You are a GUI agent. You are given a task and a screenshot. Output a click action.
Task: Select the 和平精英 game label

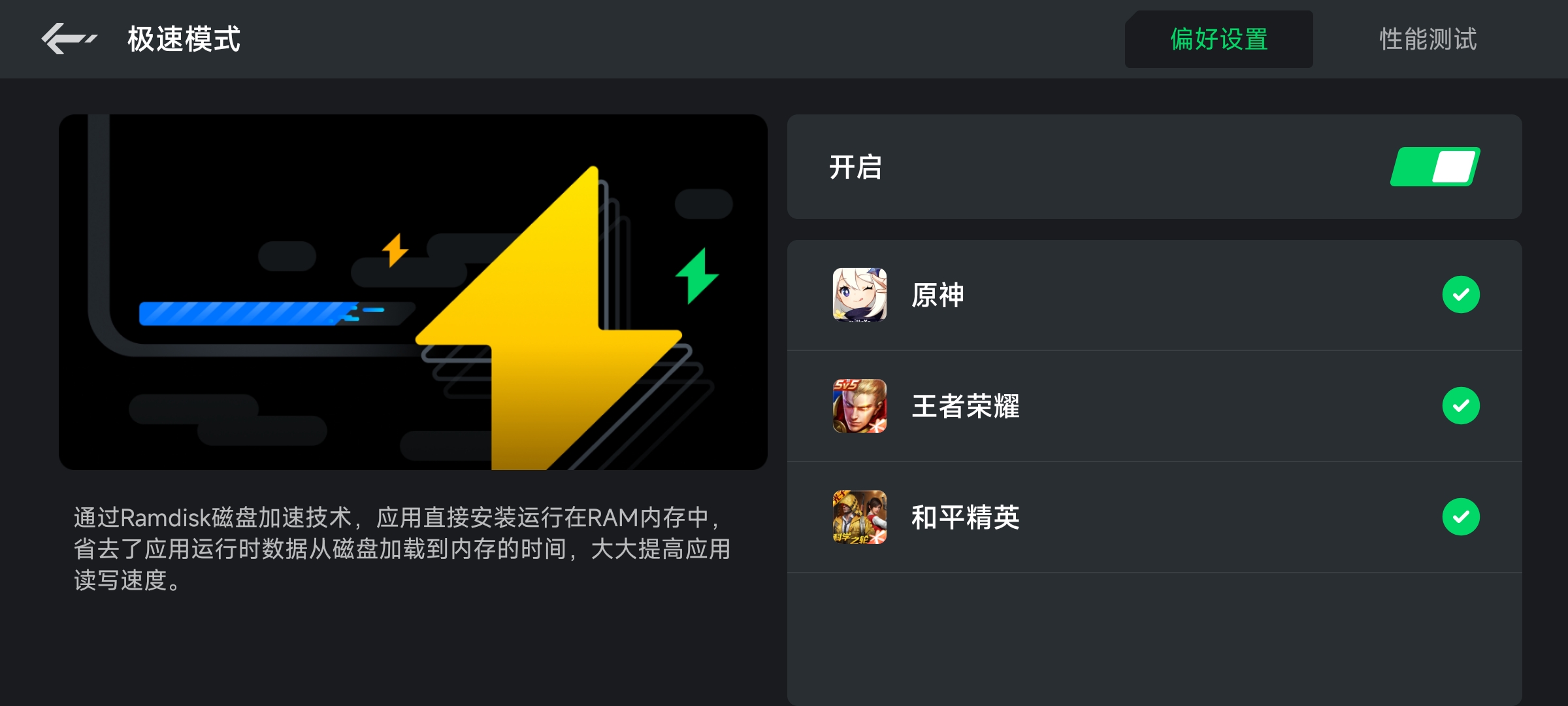point(966,517)
